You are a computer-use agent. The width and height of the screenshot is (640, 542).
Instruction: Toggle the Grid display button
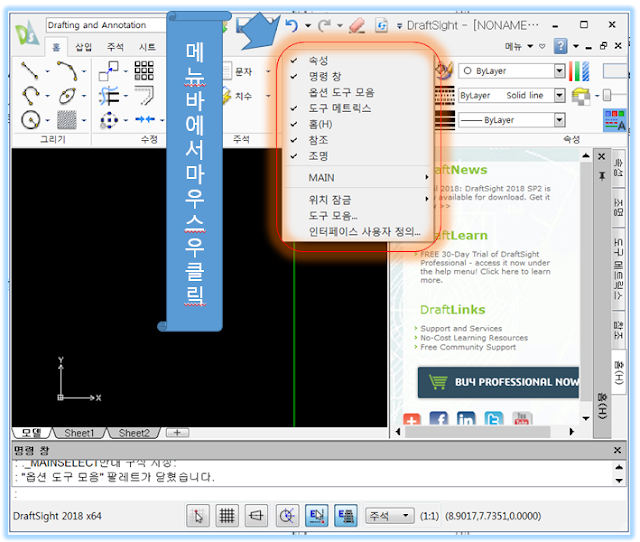tap(227, 515)
